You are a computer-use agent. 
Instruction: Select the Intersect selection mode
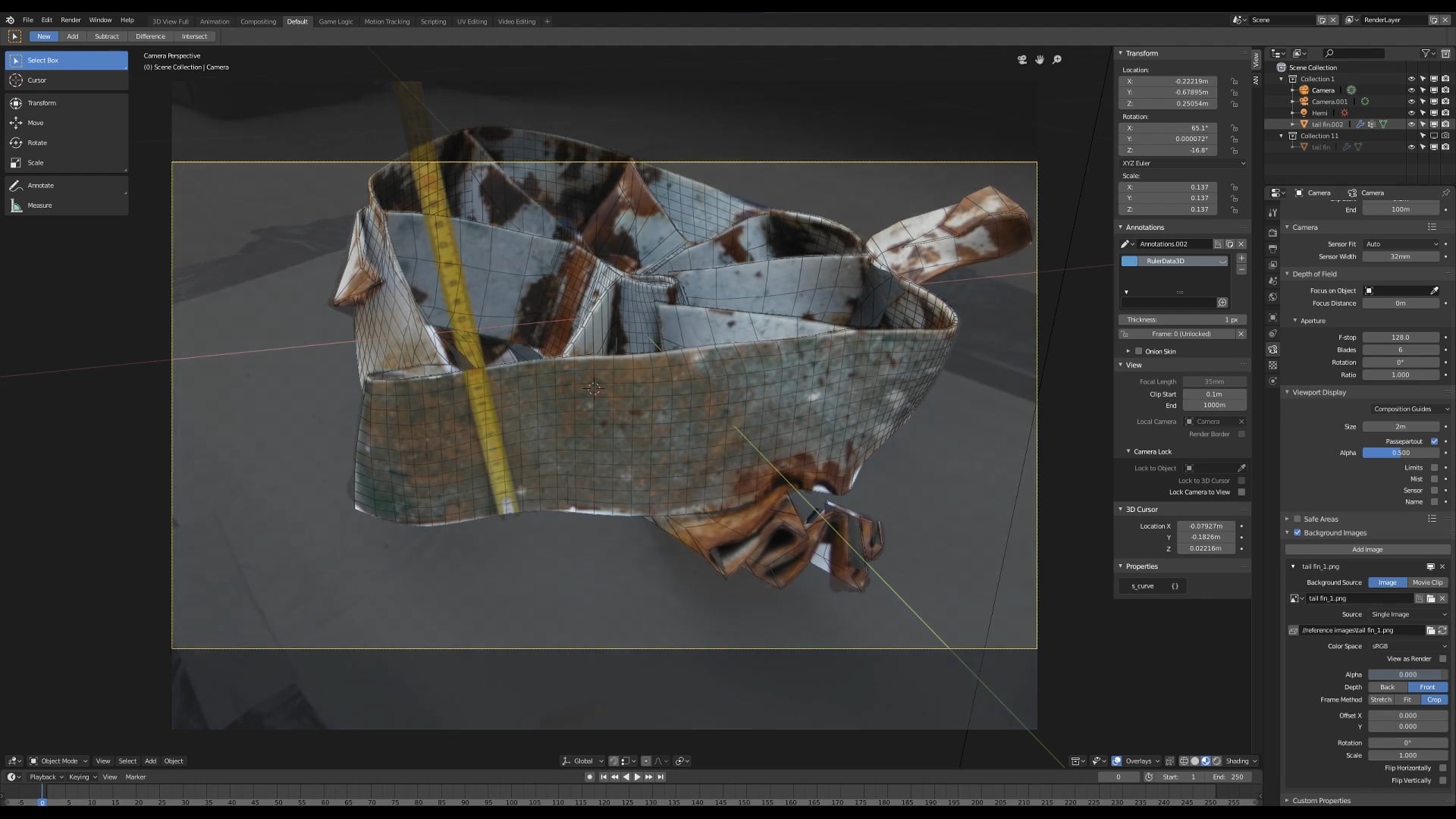click(x=194, y=36)
